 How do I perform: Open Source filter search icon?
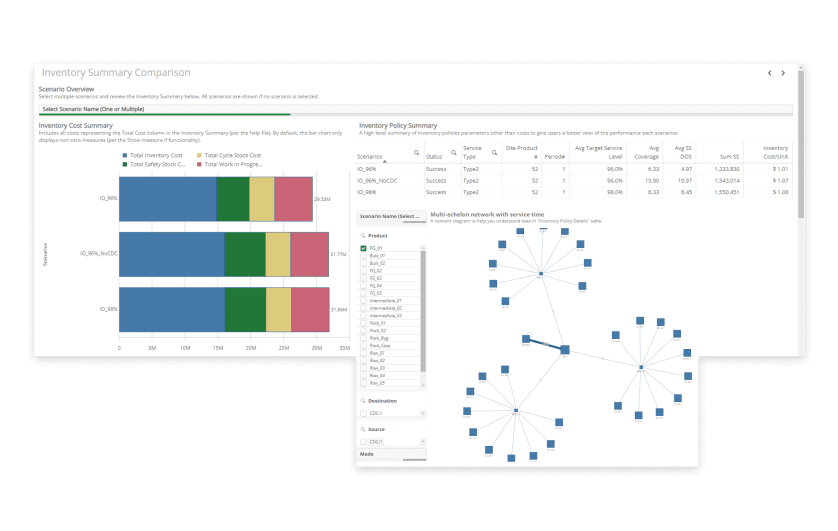click(x=363, y=430)
